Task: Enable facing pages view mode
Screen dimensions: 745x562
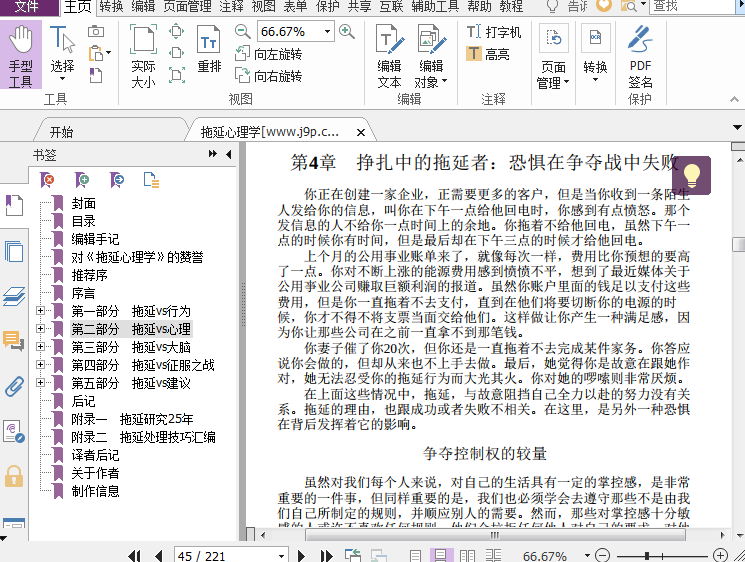Action: 467,556
